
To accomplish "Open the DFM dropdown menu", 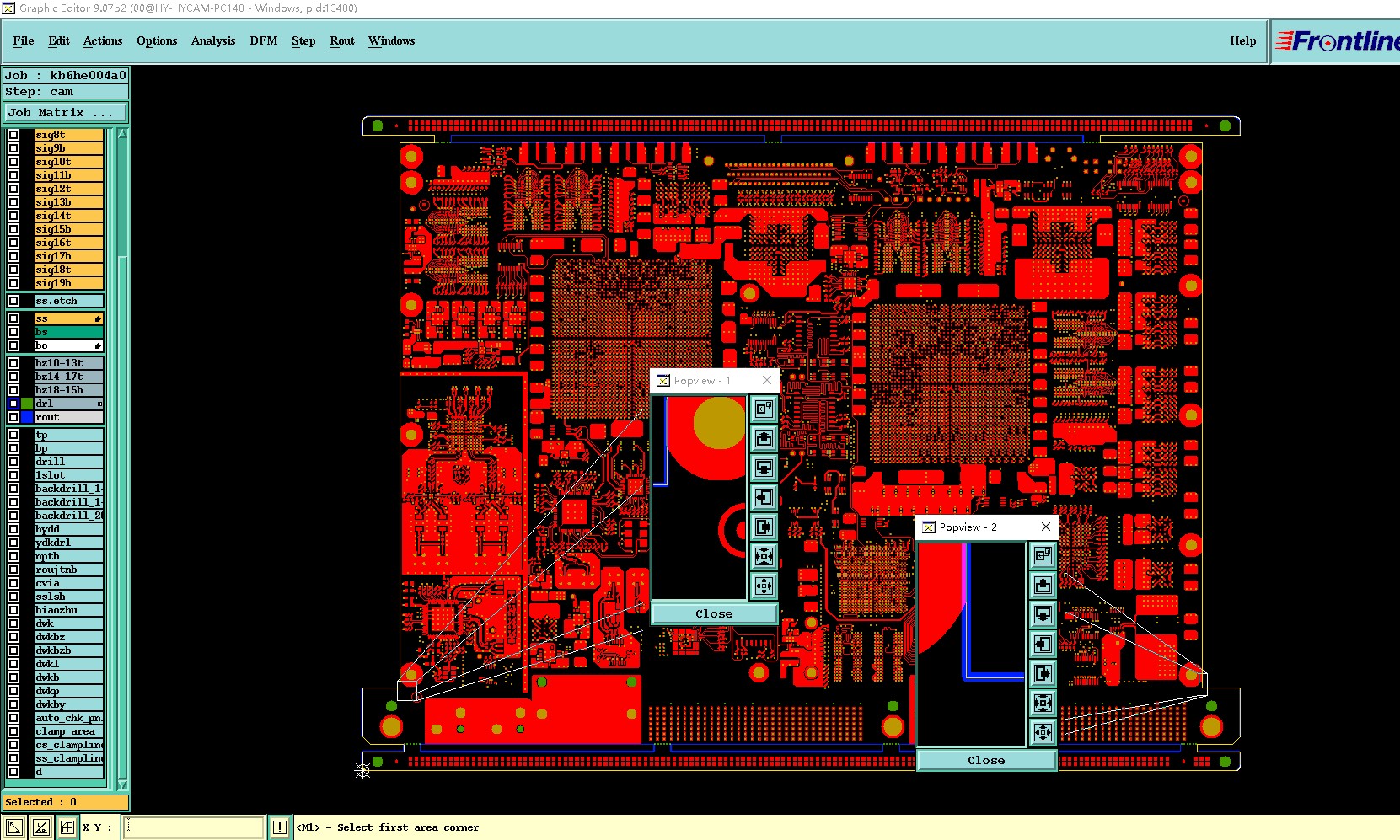I will 264,40.
